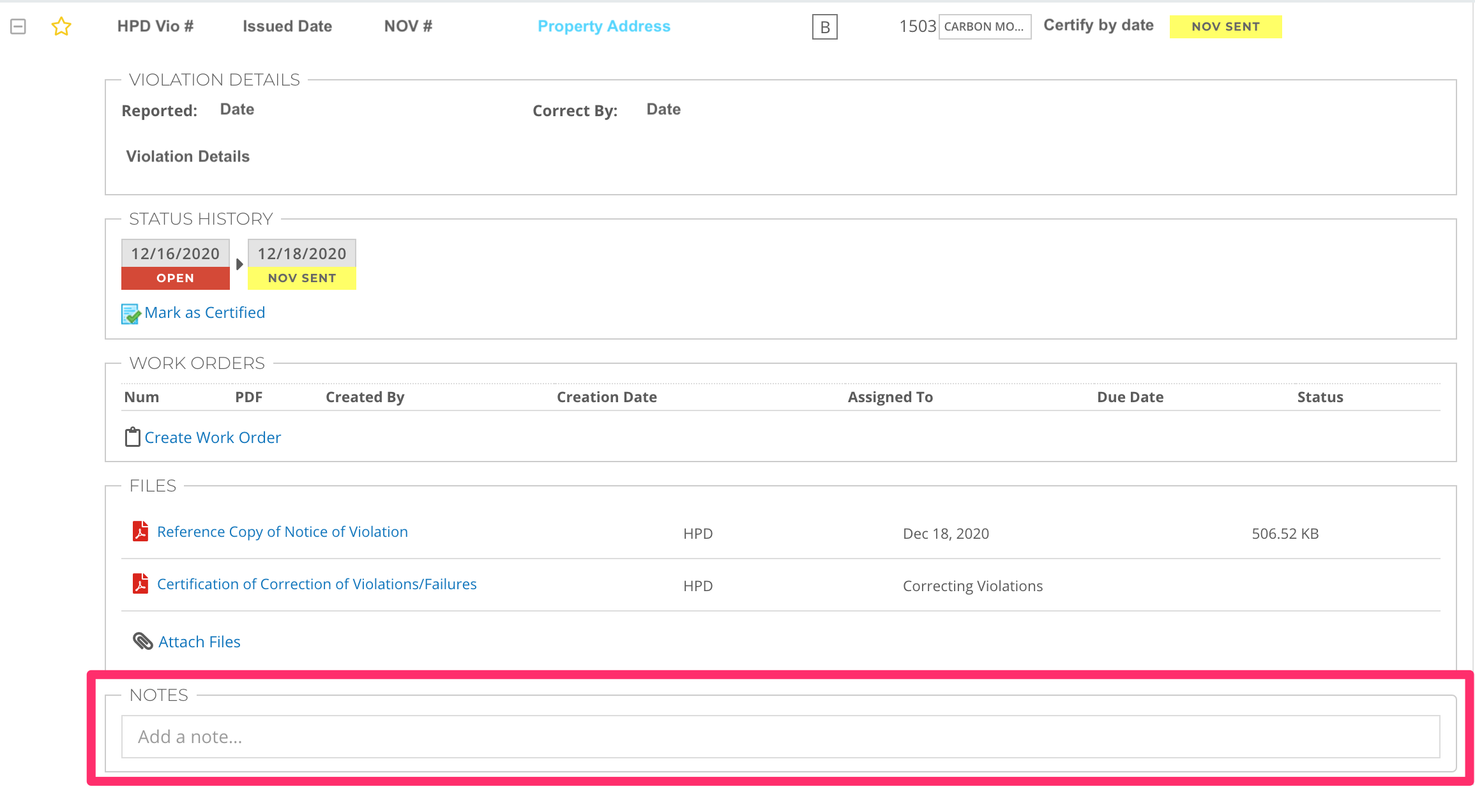Open Create Work Order link
The image size is (1475, 812).
click(x=213, y=437)
